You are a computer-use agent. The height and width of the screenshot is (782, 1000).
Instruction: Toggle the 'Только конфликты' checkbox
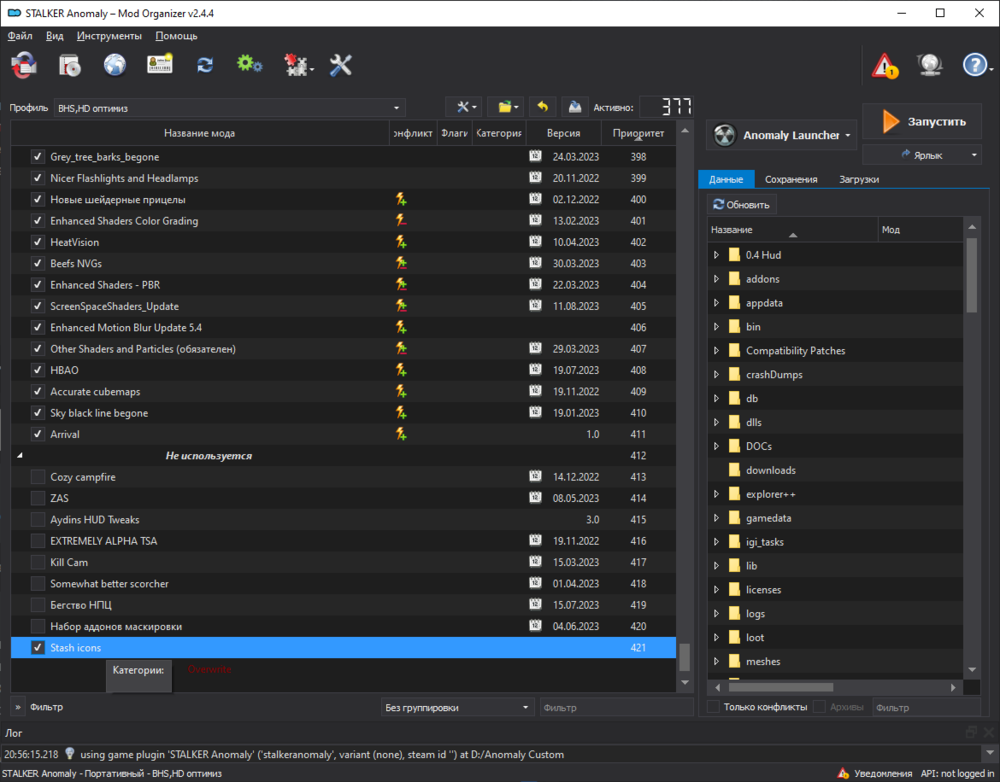(x=713, y=707)
